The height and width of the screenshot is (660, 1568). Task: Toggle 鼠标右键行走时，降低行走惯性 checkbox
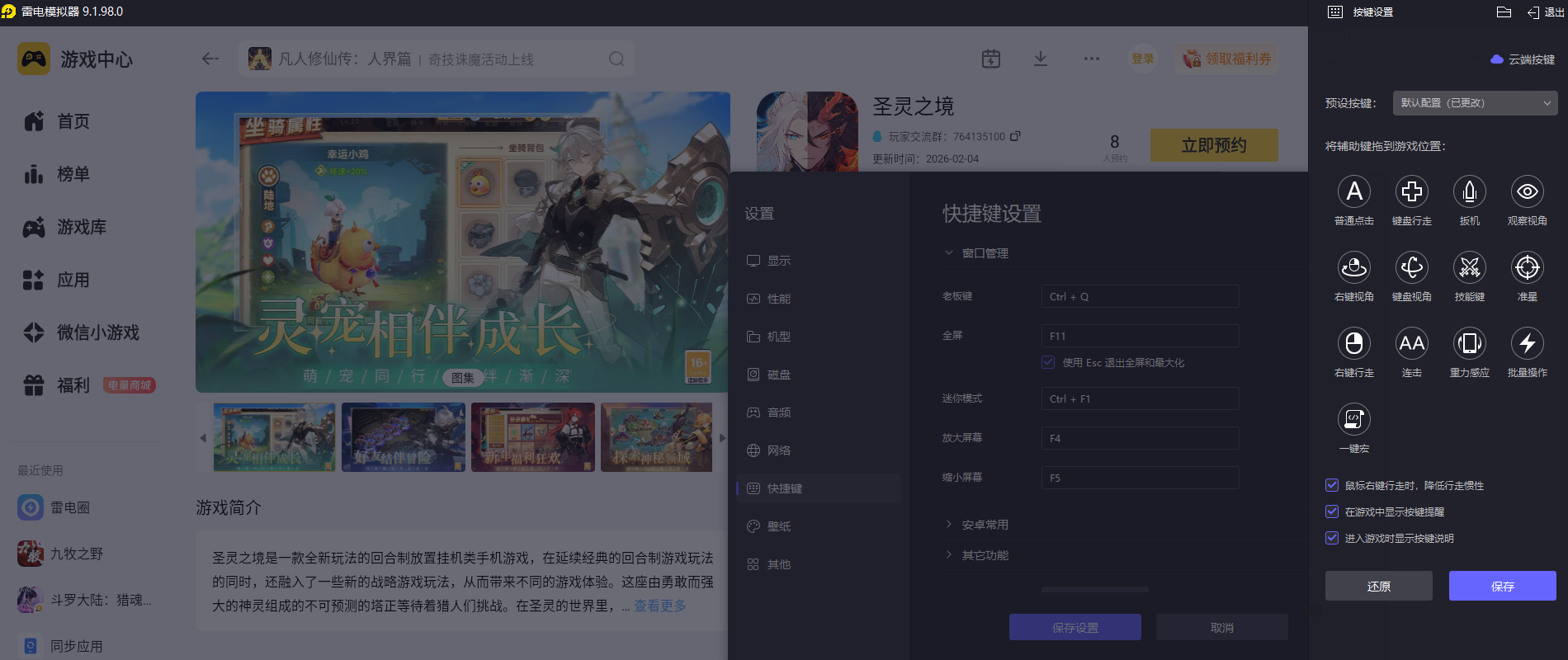(x=1332, y=485)
